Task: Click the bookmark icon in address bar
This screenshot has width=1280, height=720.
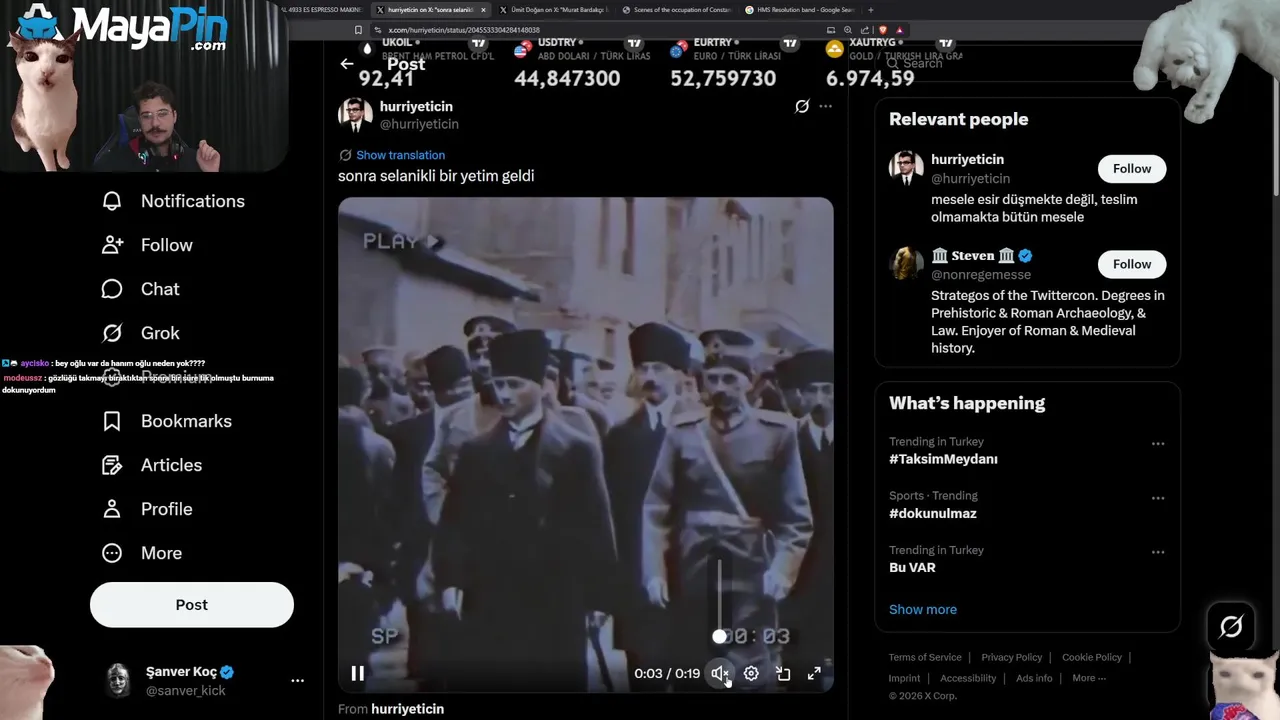Action: [358, 30]
